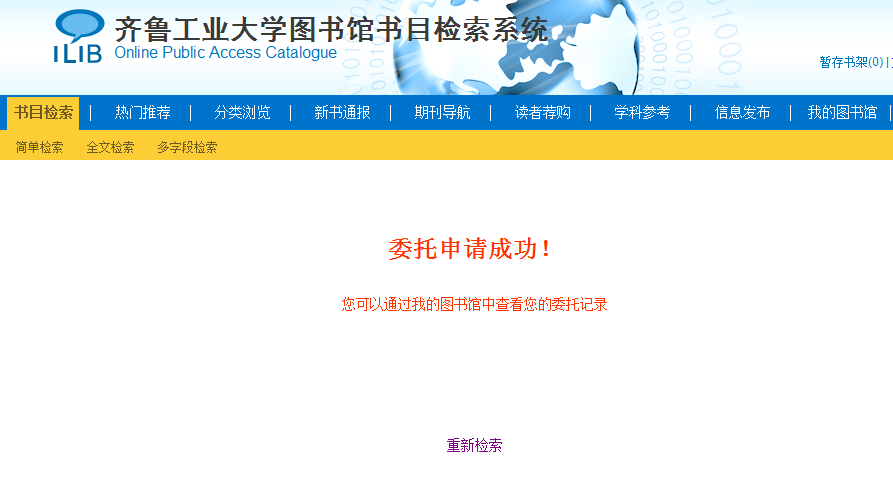Switch to 全文检索 sub-tab
The width and height of the screenshot is (893, 504).
[x=110, y=147]
